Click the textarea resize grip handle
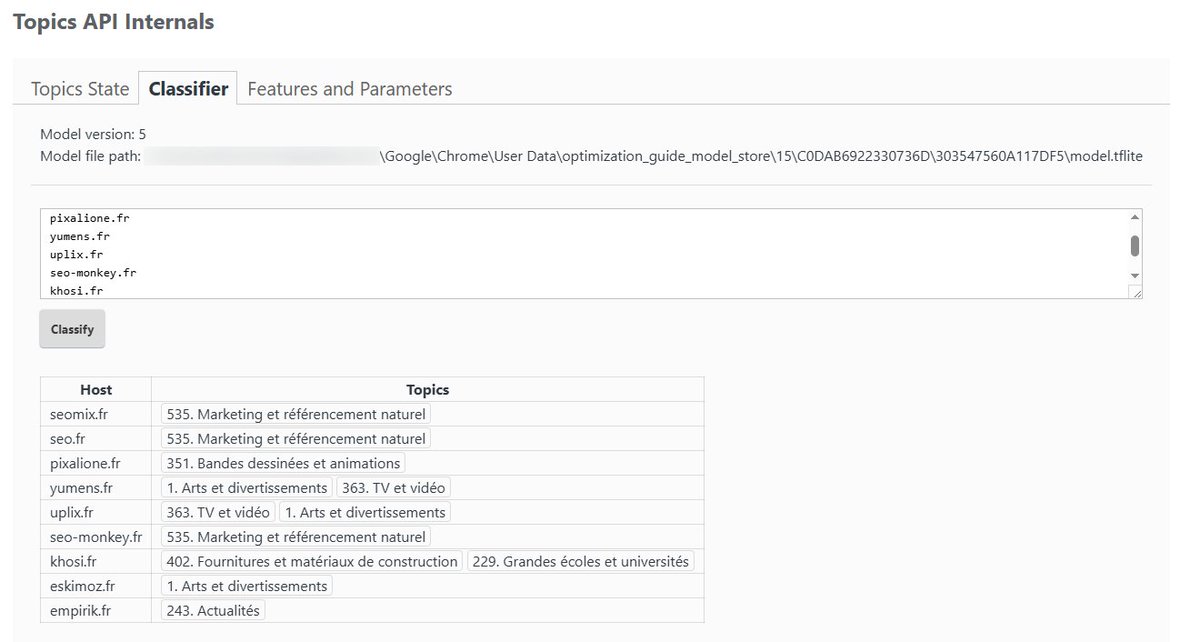The image size is (1200, 642). pos(1135,291)
